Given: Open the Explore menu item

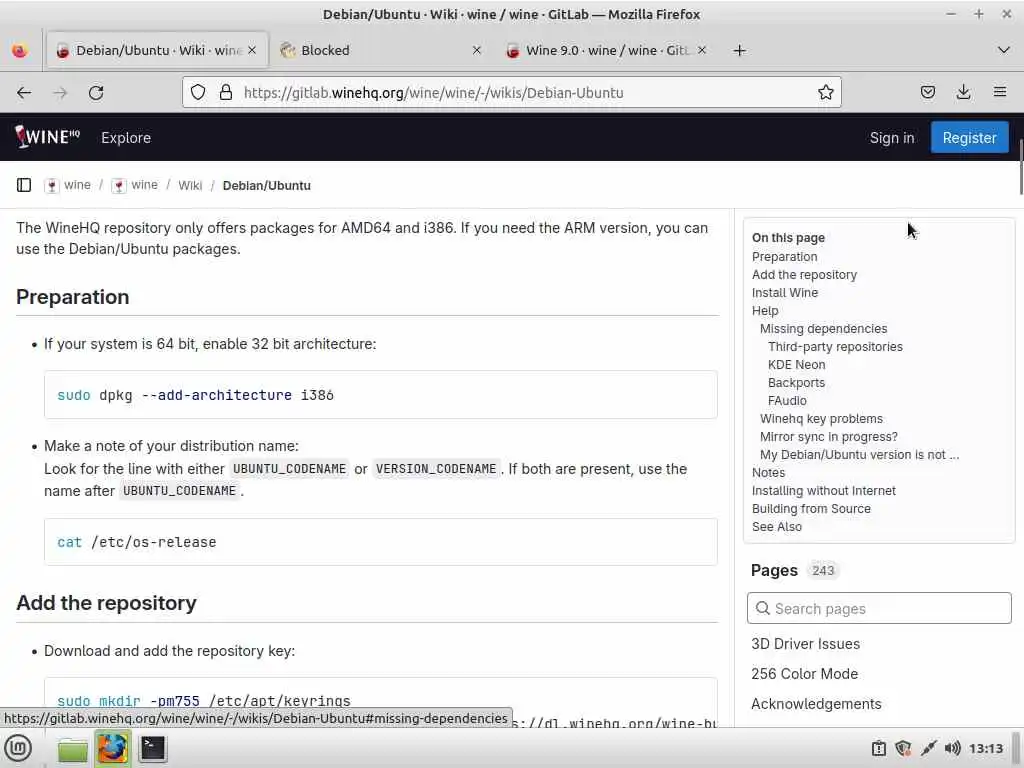Looking at the screenshot, I should [126, 138].
